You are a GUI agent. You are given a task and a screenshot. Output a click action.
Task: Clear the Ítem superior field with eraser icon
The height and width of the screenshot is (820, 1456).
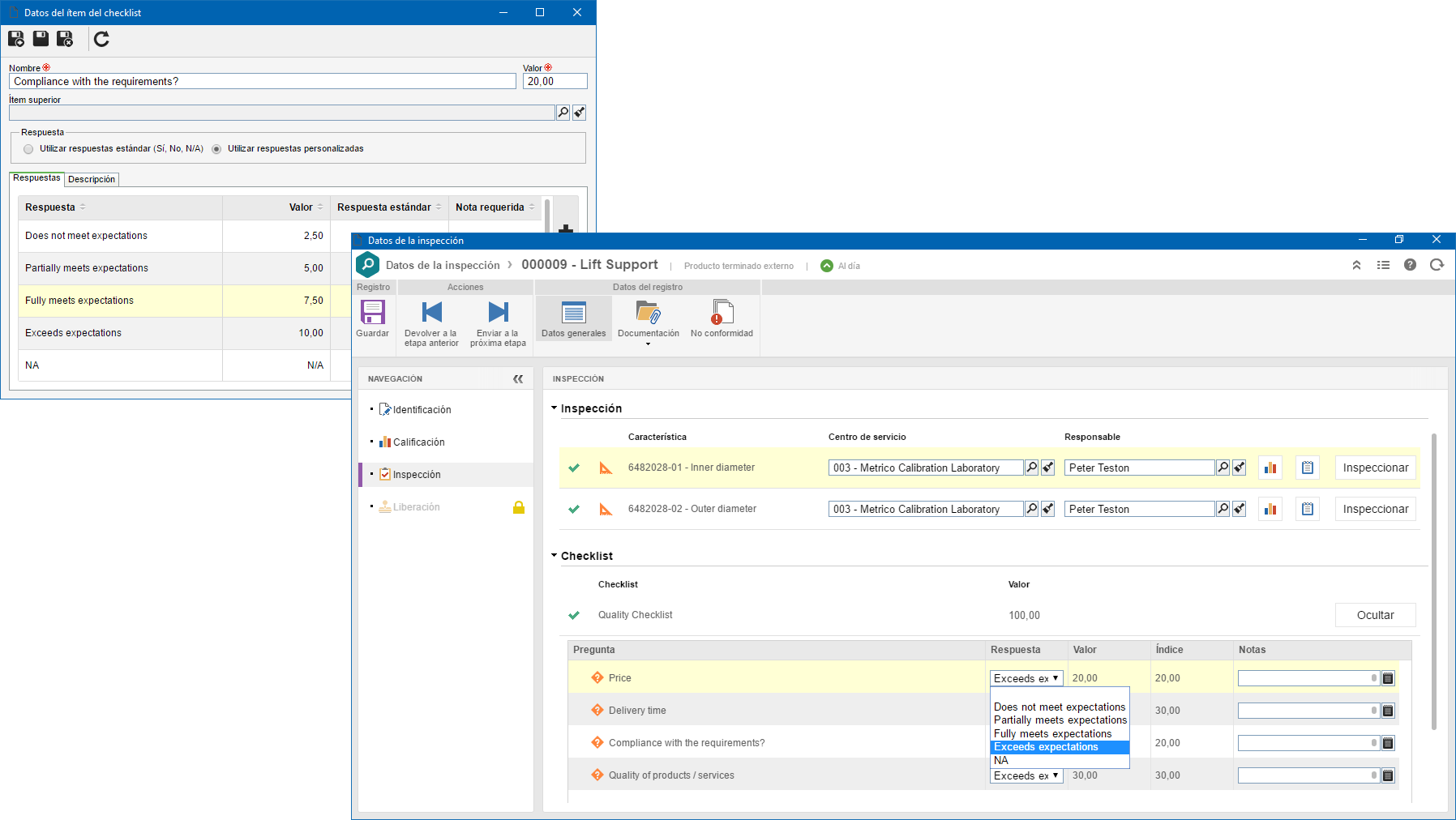coord(579,113)
